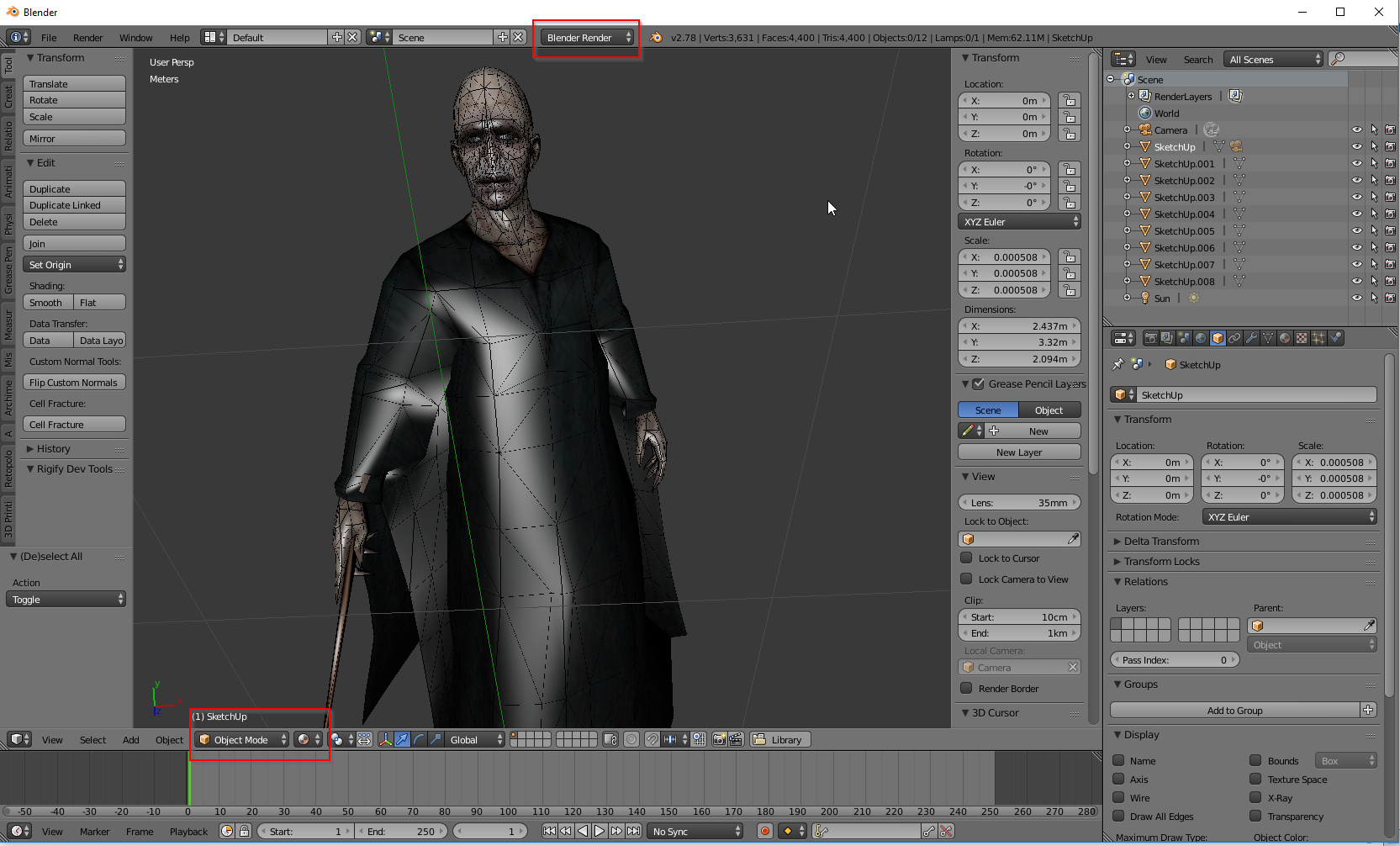Enable Lock to Cursor checkbox
This screenshot has height=846, width=1400.
pos(966,558)
